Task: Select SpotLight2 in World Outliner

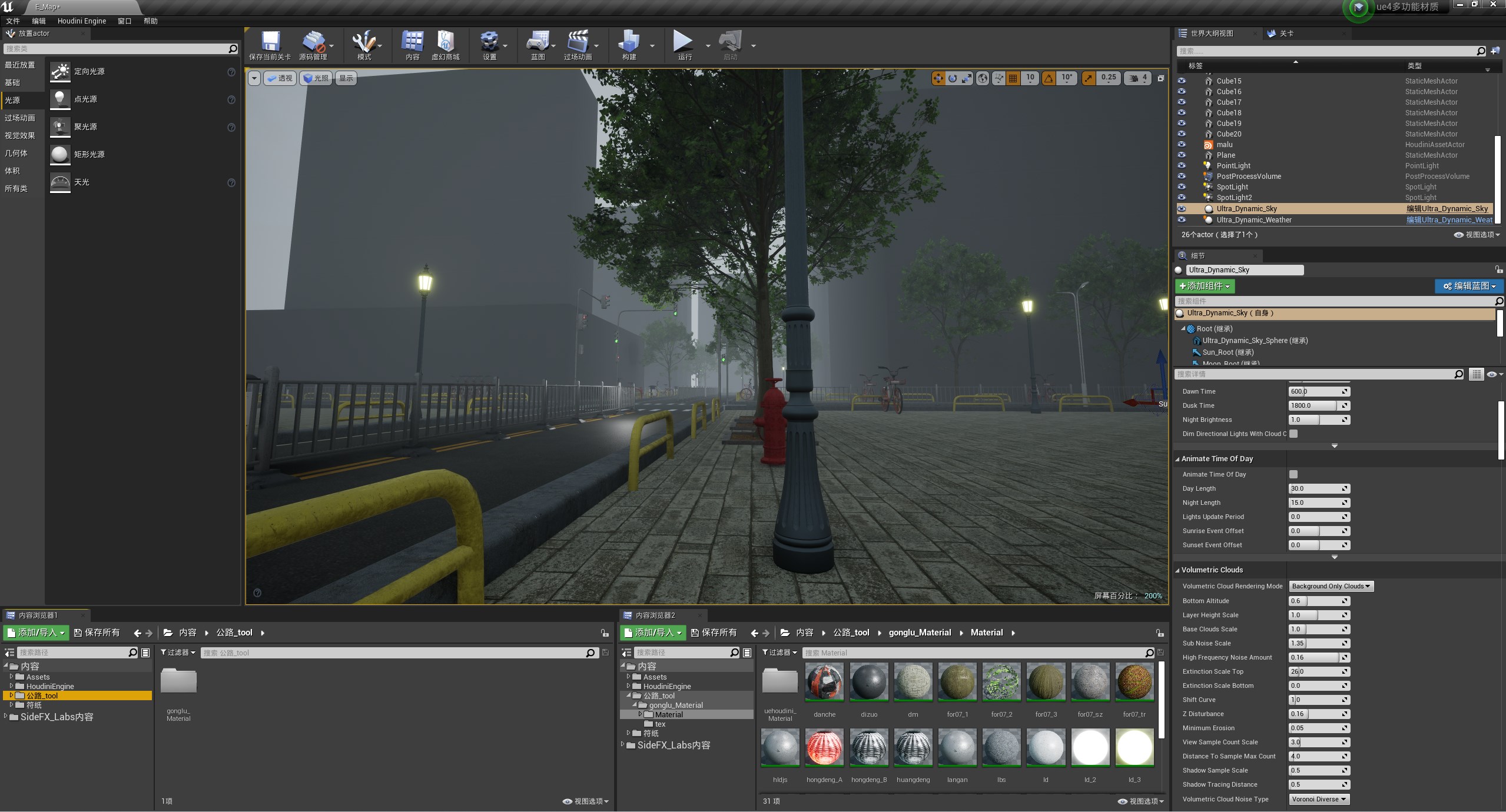Action: coord(1234,198)
